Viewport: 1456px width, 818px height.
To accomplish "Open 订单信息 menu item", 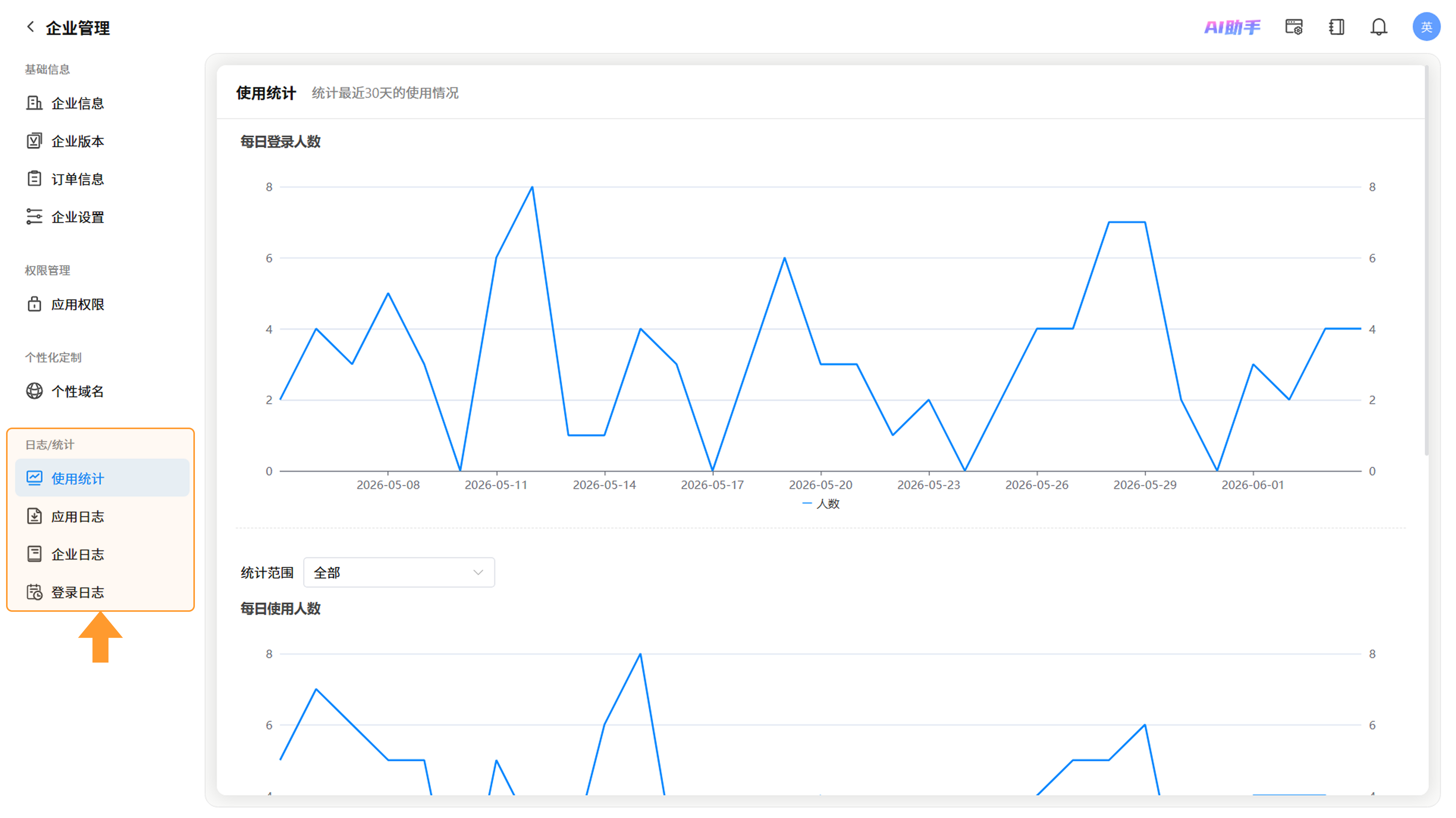I will [x=102, y=179].
